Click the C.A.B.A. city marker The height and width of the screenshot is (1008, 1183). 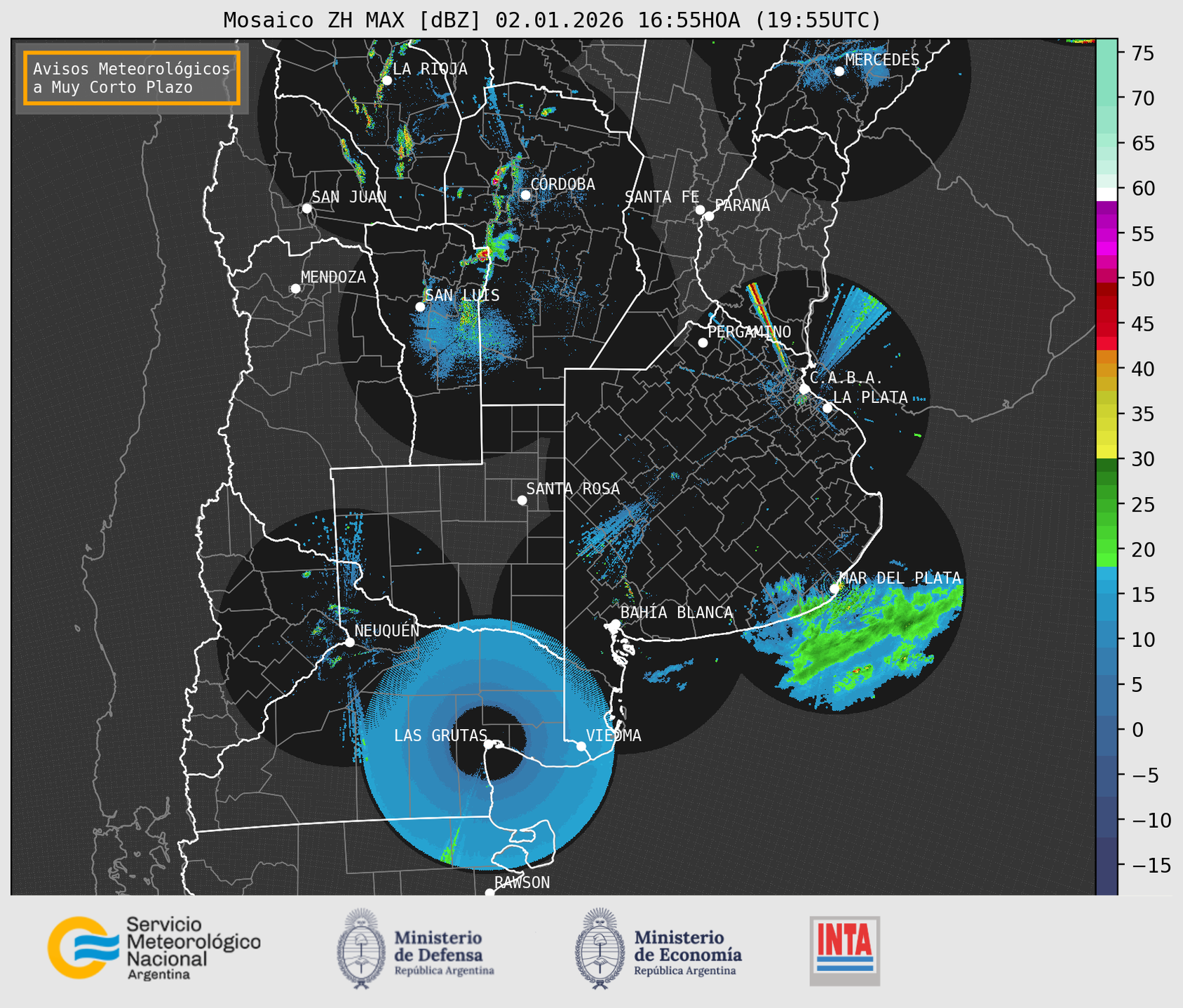pos(804,389)
